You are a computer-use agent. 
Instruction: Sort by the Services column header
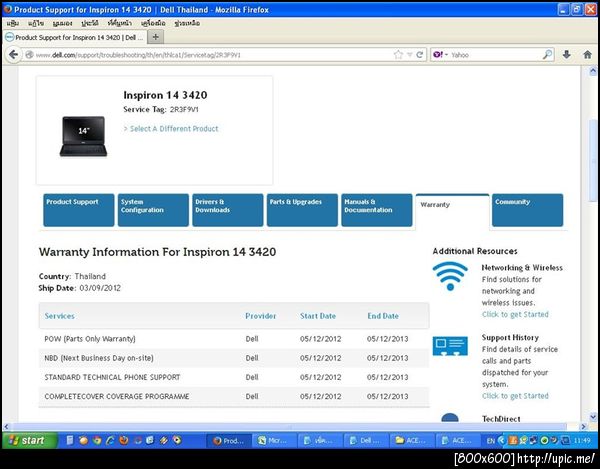(x=59, y=316)
